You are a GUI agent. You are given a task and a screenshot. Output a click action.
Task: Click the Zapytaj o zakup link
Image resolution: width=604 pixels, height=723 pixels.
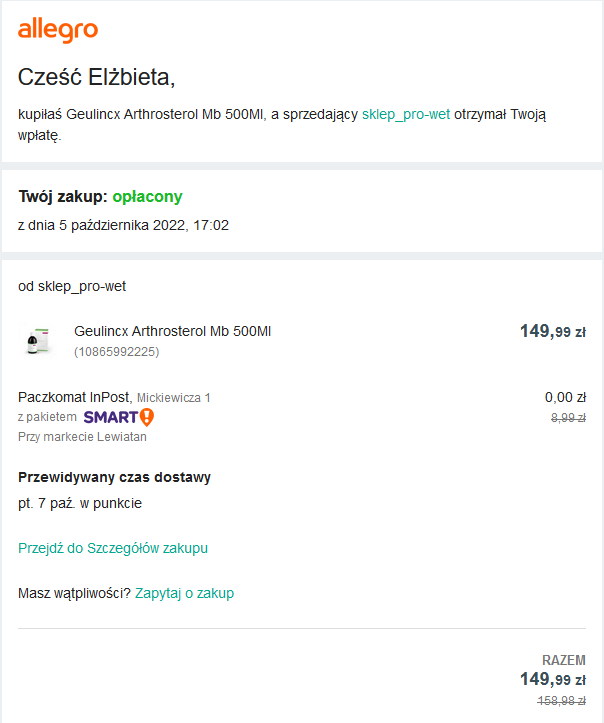click(184, 593)
